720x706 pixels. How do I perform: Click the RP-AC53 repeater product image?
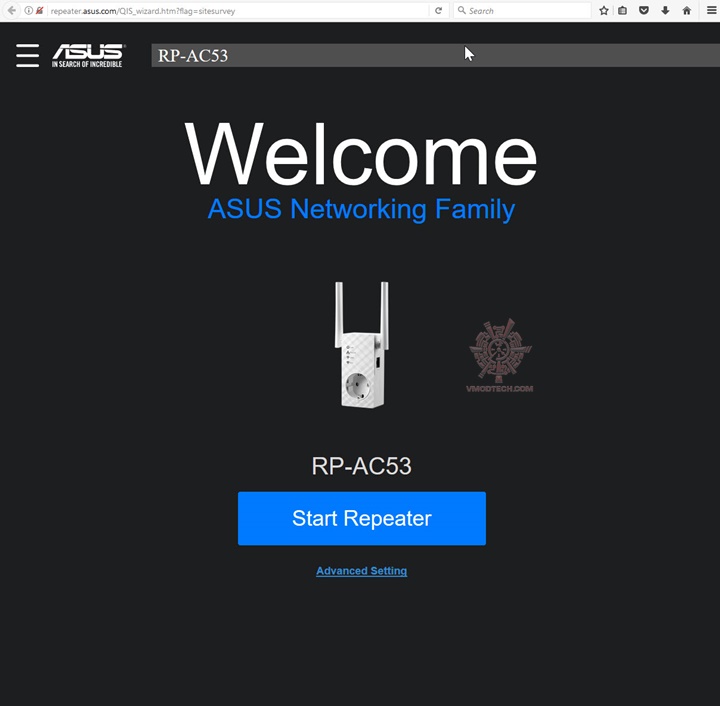362,345
